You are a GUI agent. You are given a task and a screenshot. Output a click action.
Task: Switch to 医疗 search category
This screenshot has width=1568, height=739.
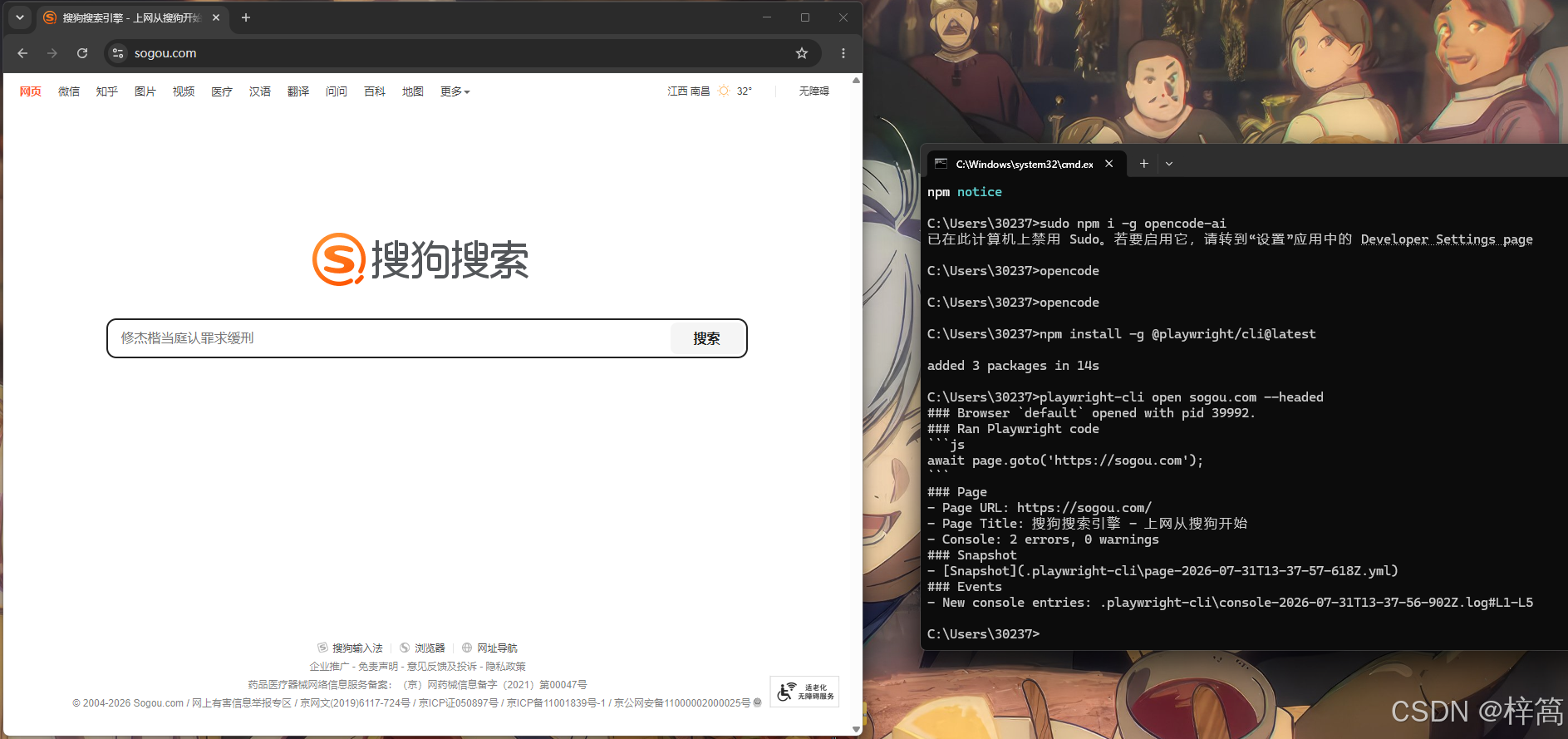click(x=222, y=91)
